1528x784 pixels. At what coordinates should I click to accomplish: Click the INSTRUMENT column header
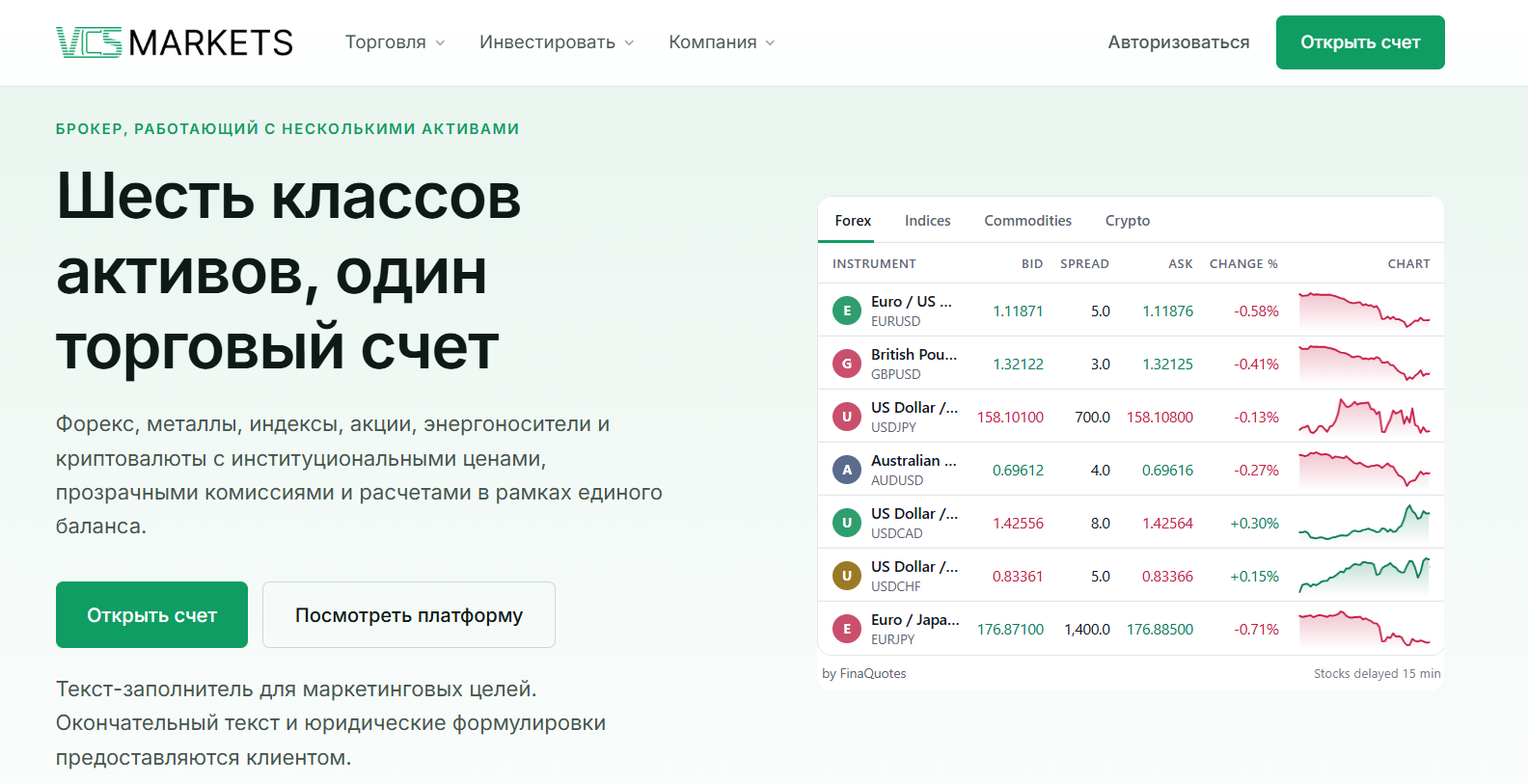tap(874, 263)
